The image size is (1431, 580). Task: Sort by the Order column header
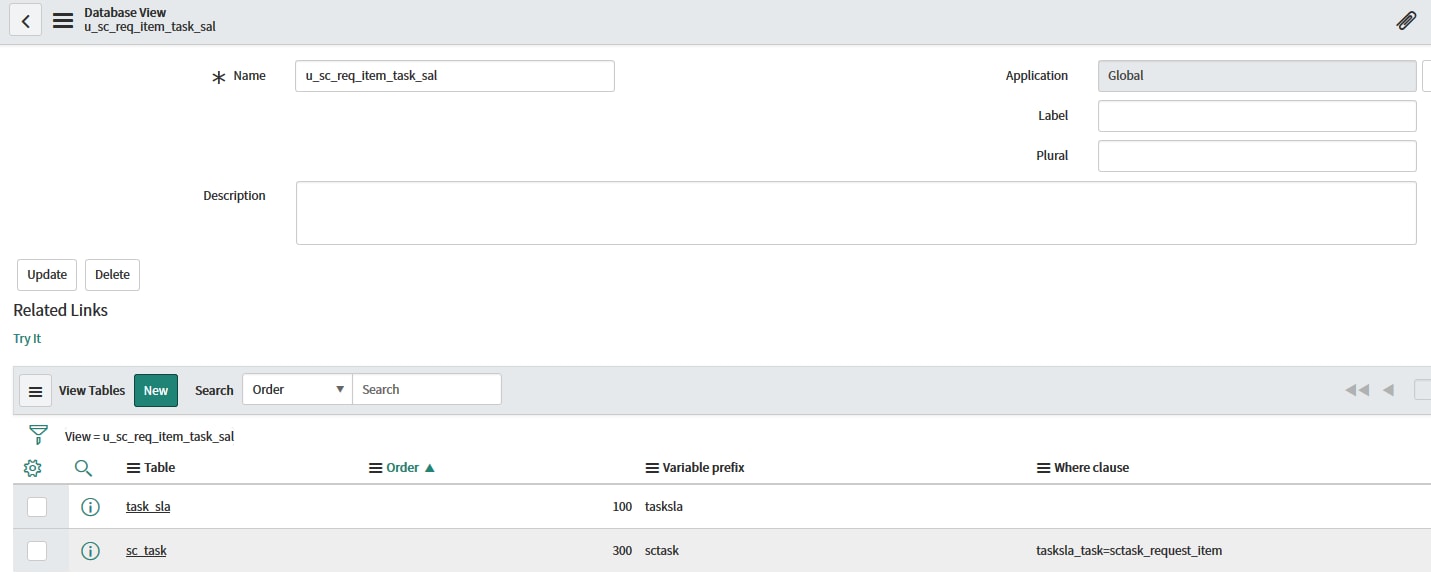pyautogui.click(x=402, y=468)
